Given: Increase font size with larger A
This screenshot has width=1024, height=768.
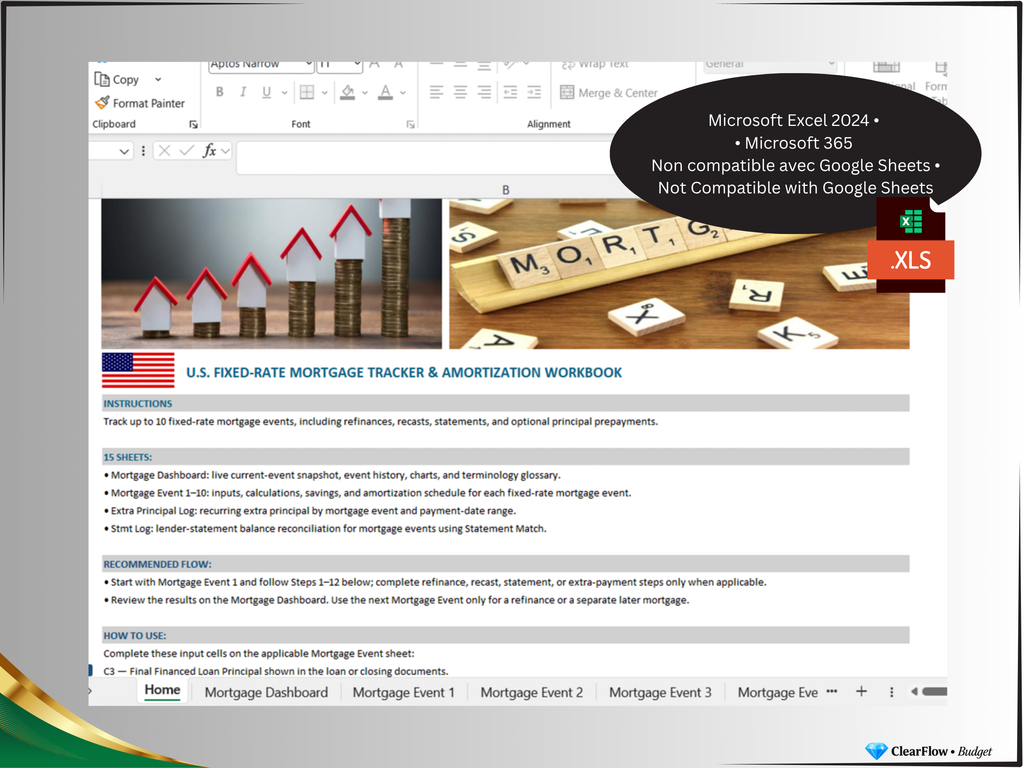Looking at the screenshot, I should coord(374,65).
